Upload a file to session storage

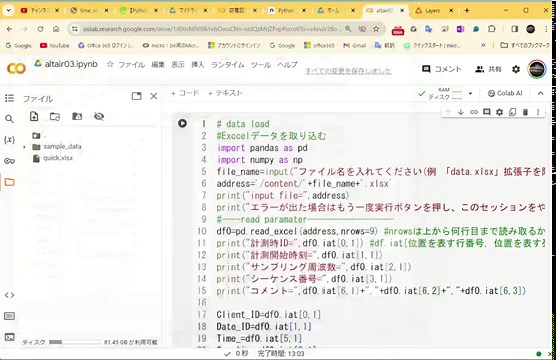34,116
